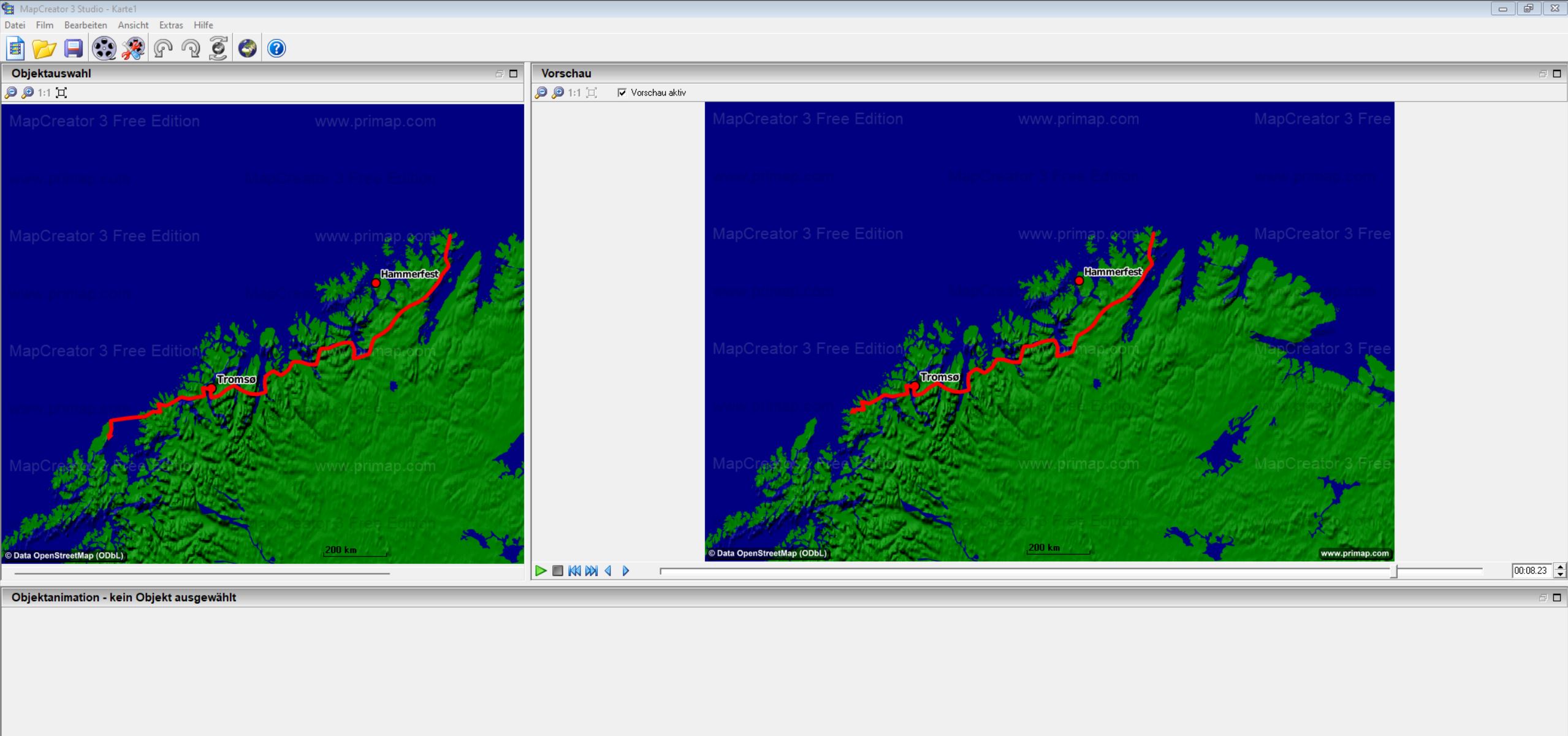Open help via the question mark icon

click(x=276, y=48)
